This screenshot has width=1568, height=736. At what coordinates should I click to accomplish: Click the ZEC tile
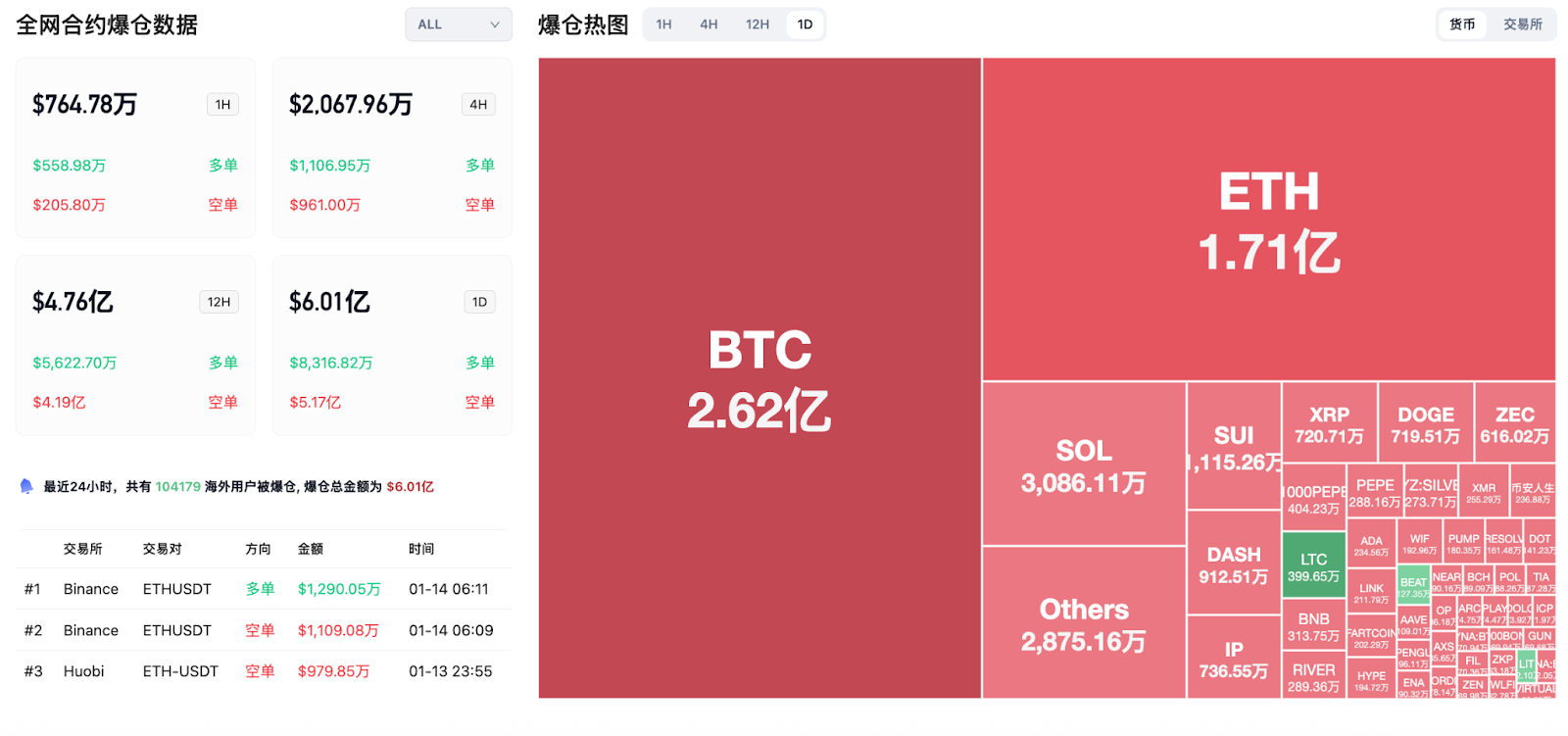[1515, 423]
